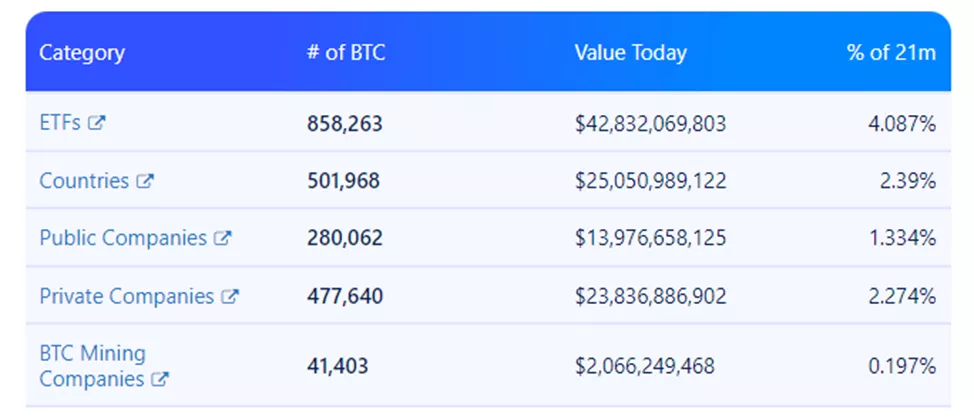Click the $2,066,249,468 mining companies value

tap(644, 366)
